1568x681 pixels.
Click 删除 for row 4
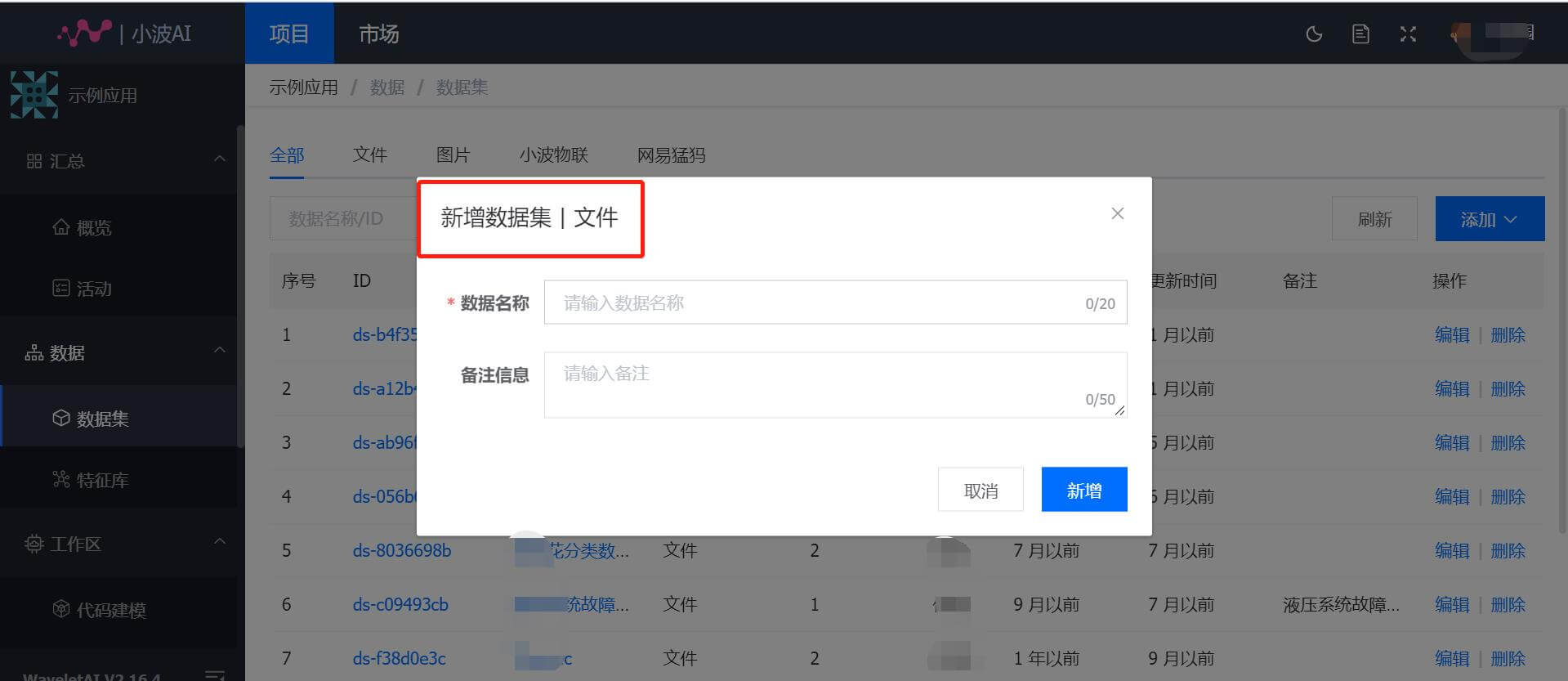[x=1508, y=496]
